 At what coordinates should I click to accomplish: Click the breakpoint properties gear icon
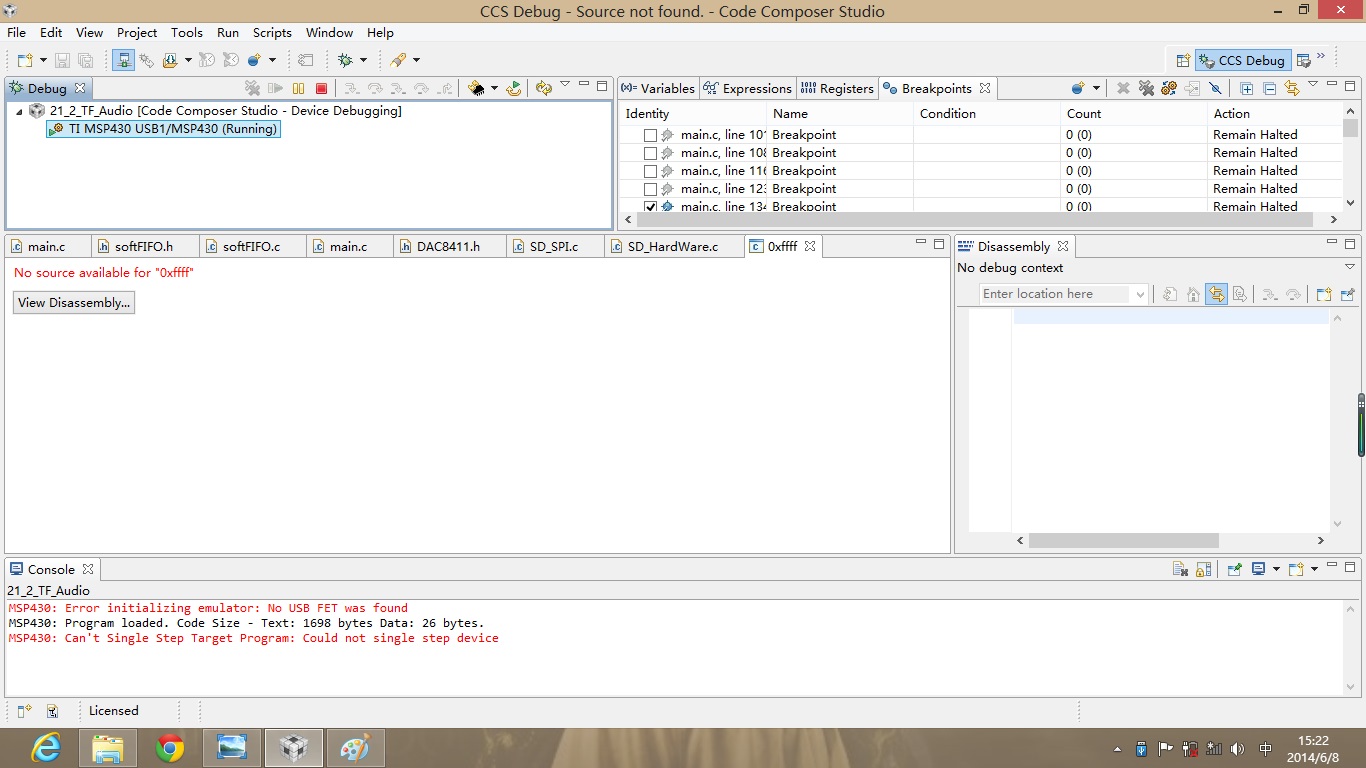(1169, 88)
